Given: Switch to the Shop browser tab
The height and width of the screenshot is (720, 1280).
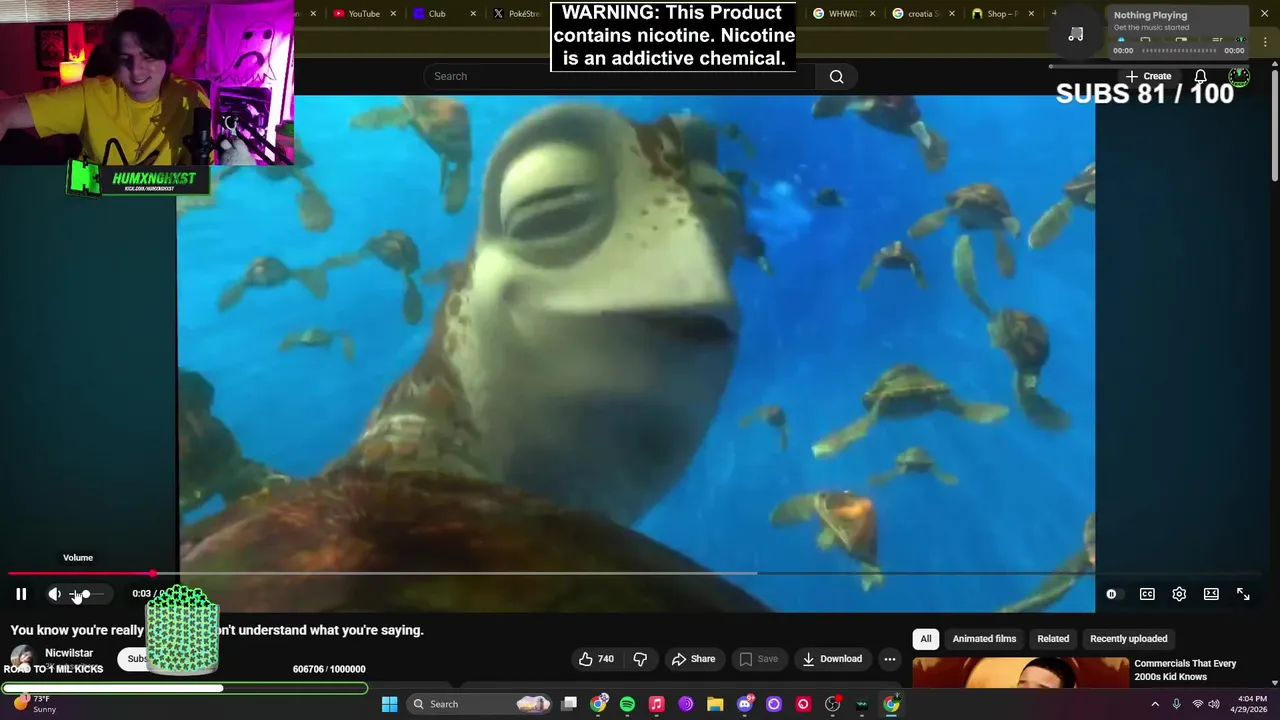Looking at the screenshot, I should tap(1001, 14).
